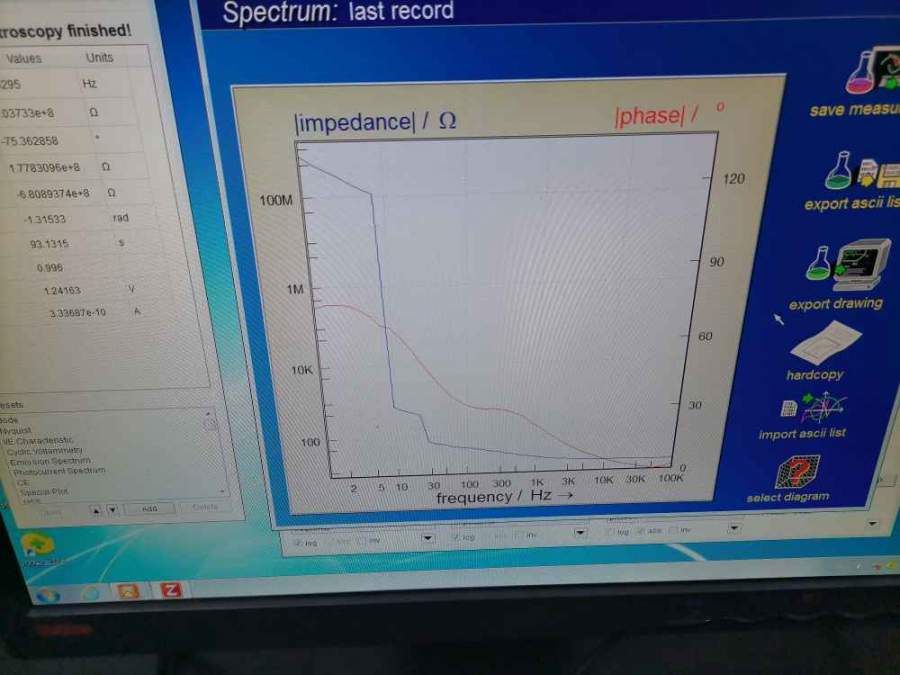Click the save measurement flask icon
The width and height of the screenshot is (900, 675).
(871, 71)
